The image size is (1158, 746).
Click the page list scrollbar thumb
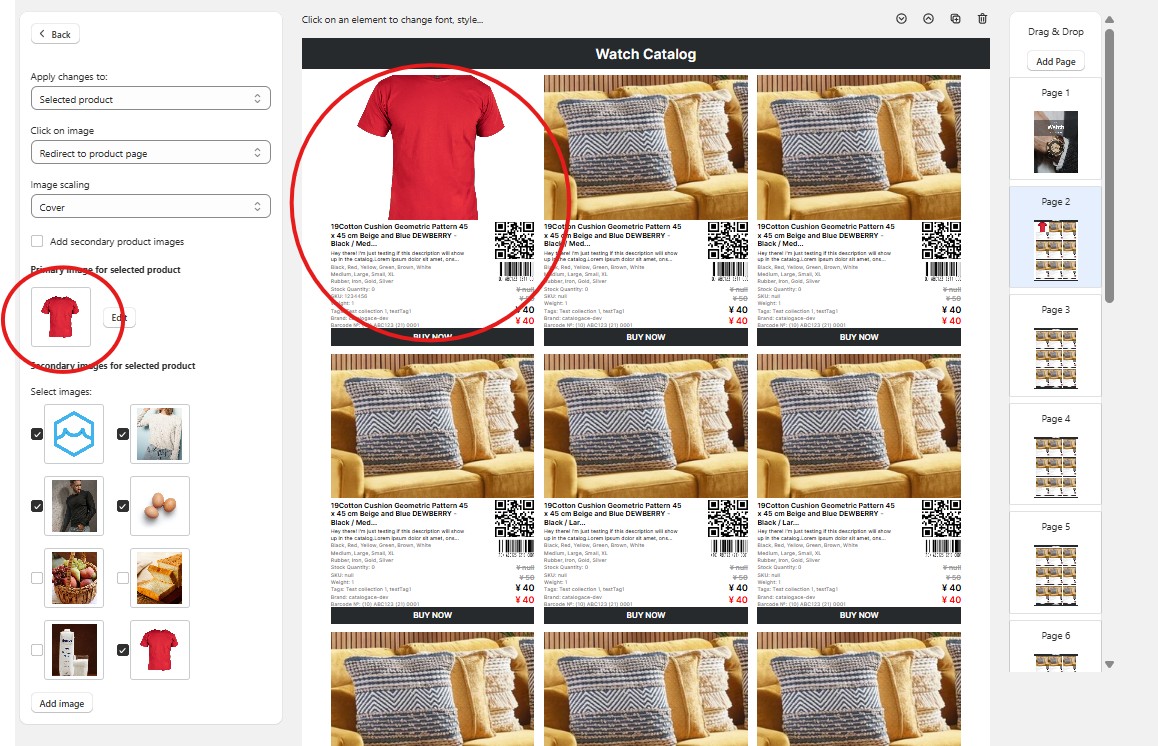tap(1109, 166)
